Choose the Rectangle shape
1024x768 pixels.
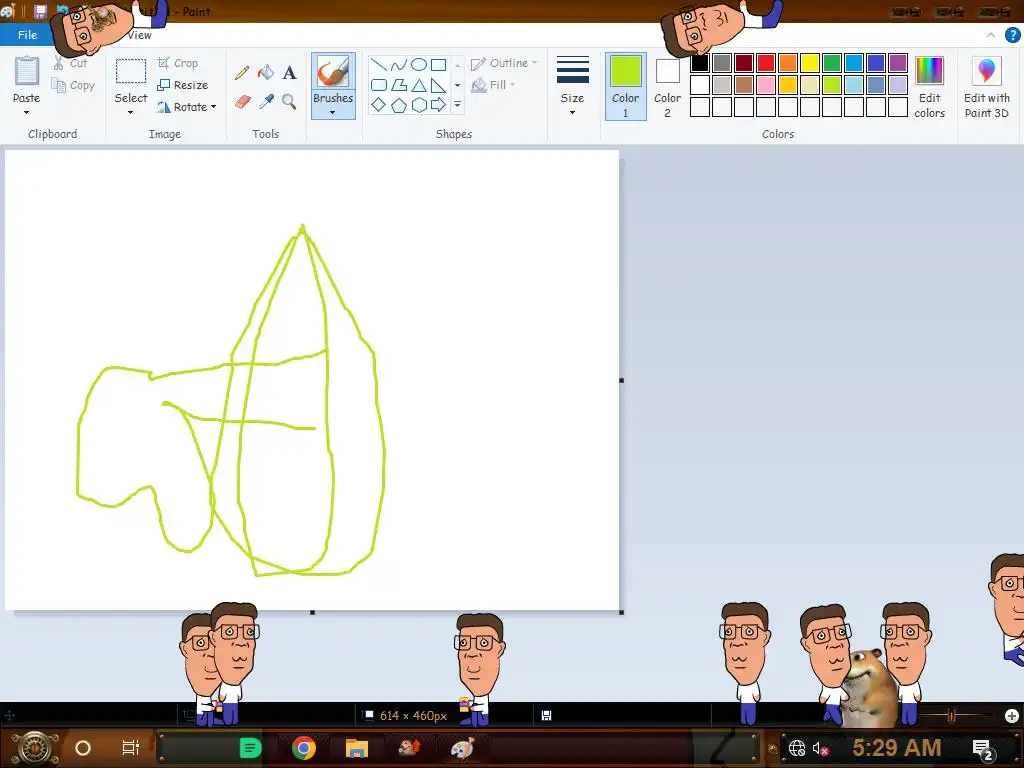tap(439, 65)
